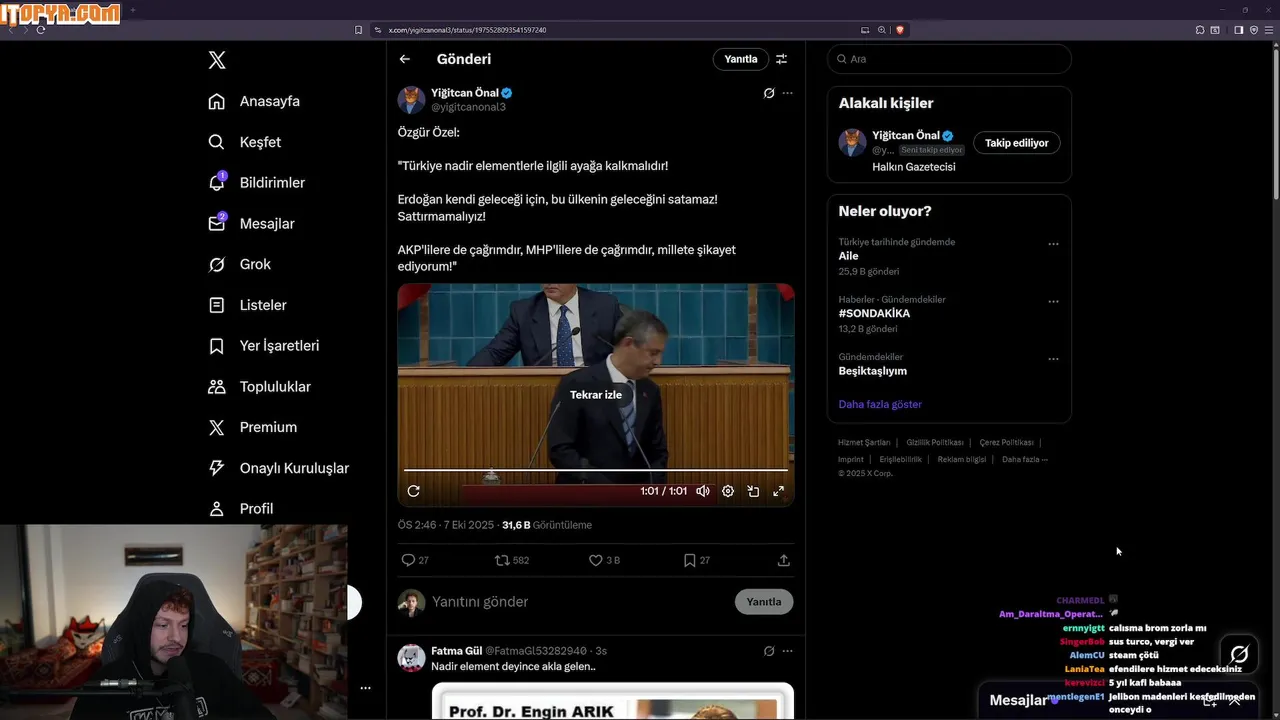Click Grok icon on Yiğitcan Önal's post
The height and width of the screenshot is (720, 1280).
pyautogui.click(x=768, y=93)
